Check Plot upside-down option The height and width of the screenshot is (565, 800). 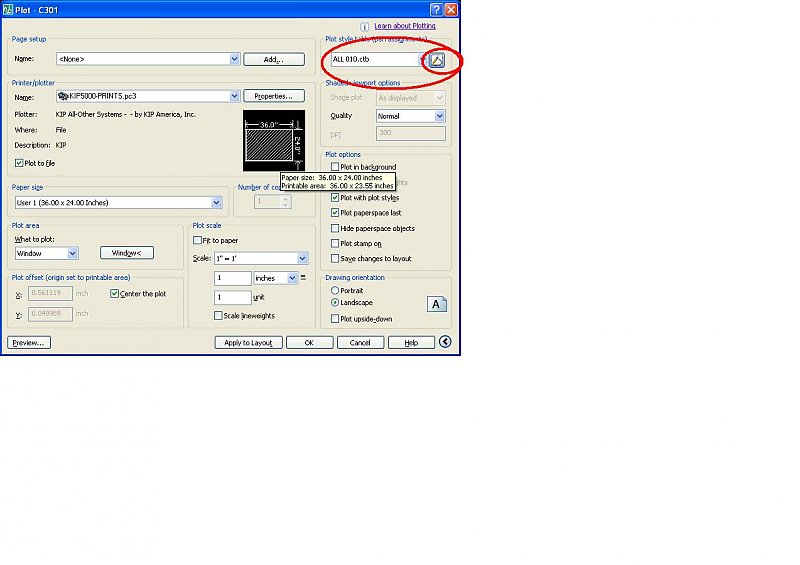click(335, 319)
